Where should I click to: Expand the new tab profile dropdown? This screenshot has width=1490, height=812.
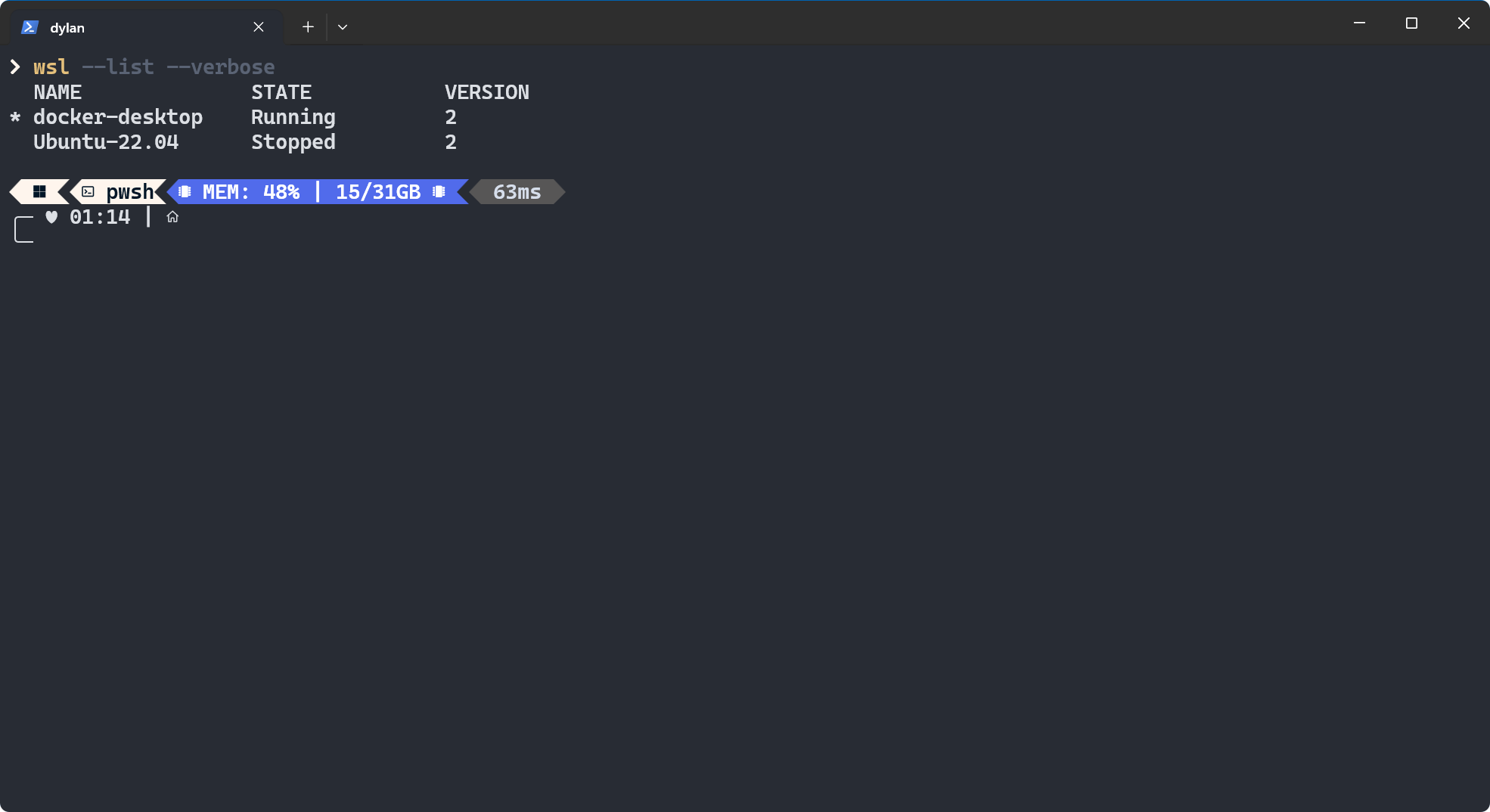click(343, 27)
